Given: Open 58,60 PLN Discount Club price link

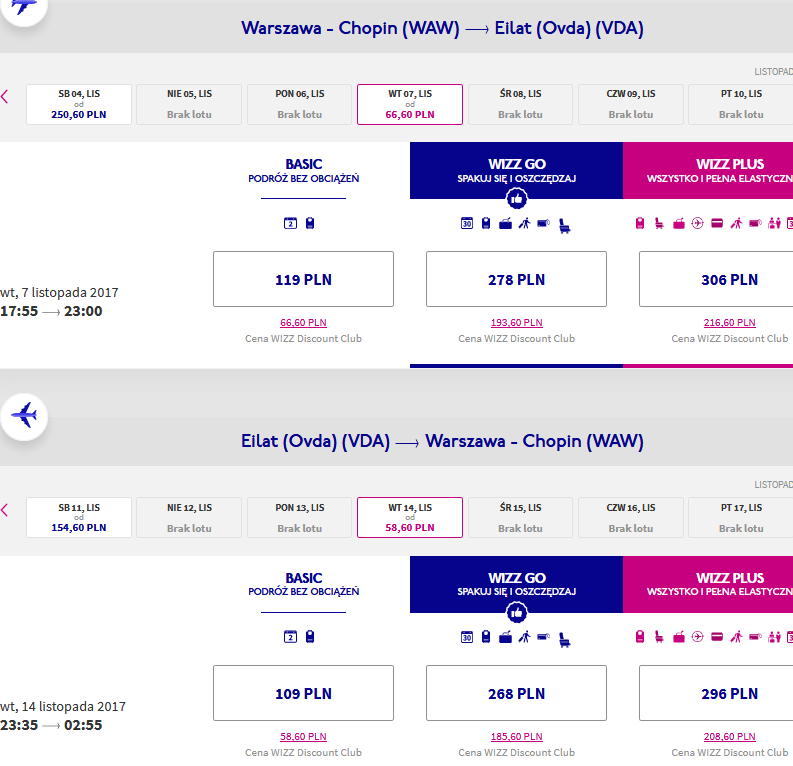Looking at the screenshot, I should pos(303,737).
